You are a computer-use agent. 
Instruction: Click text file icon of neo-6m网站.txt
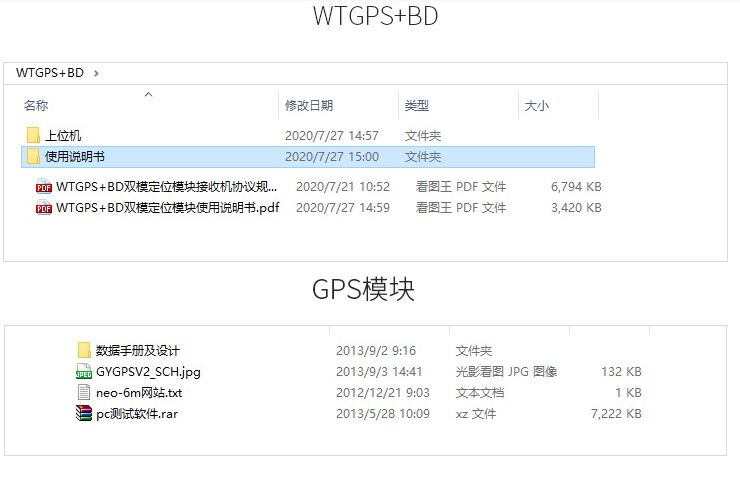point(84,392)
